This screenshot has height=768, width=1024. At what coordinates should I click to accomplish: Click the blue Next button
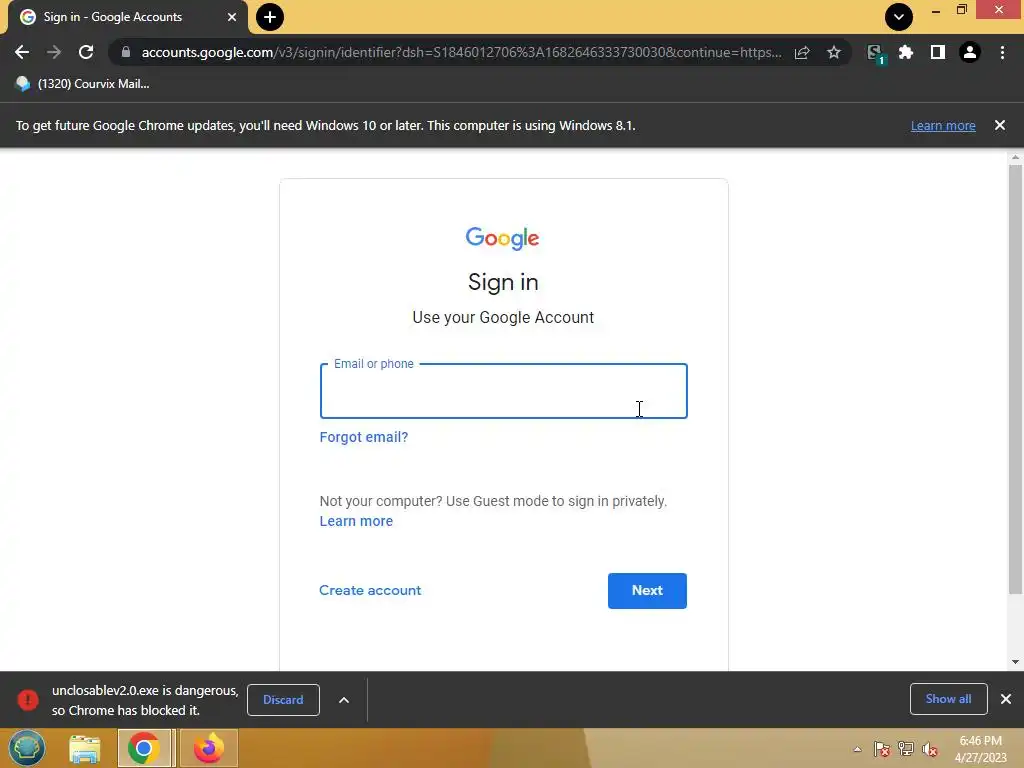[x=647, y=590]
